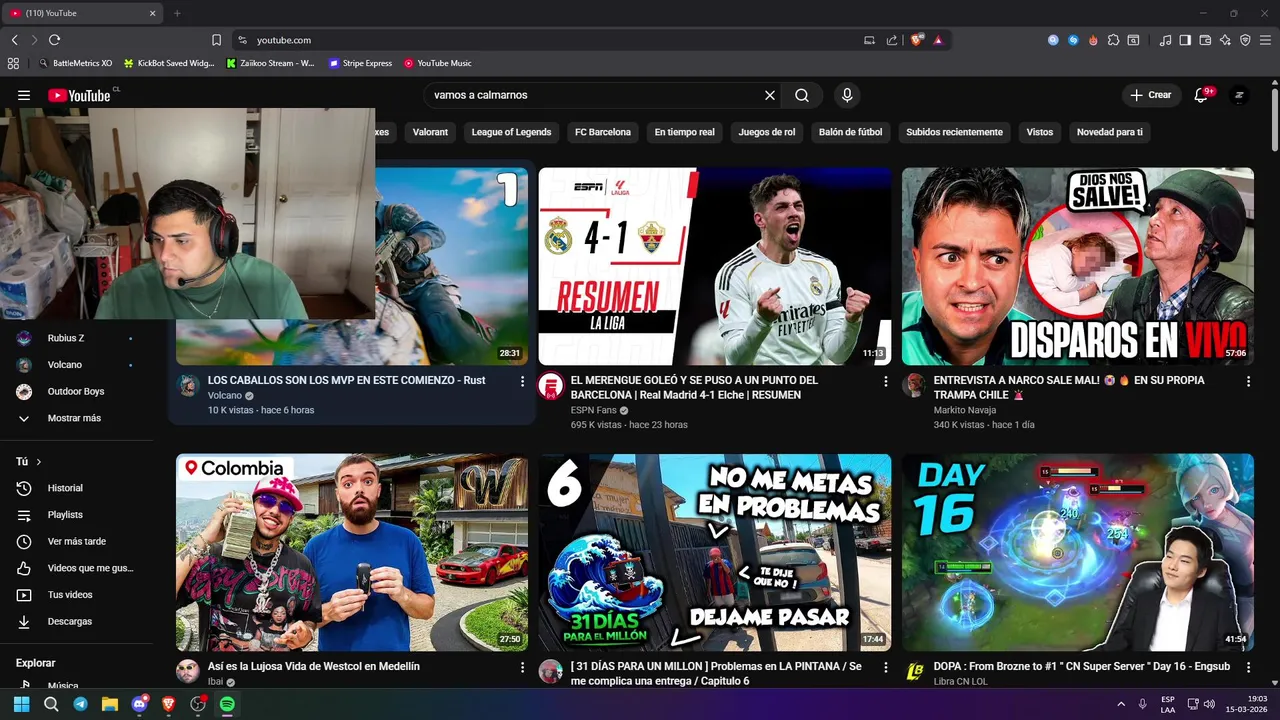Open the Real Madrid 4-1 Elche thumbnail
Screen dimensions: 1280x720
point(715,266)
